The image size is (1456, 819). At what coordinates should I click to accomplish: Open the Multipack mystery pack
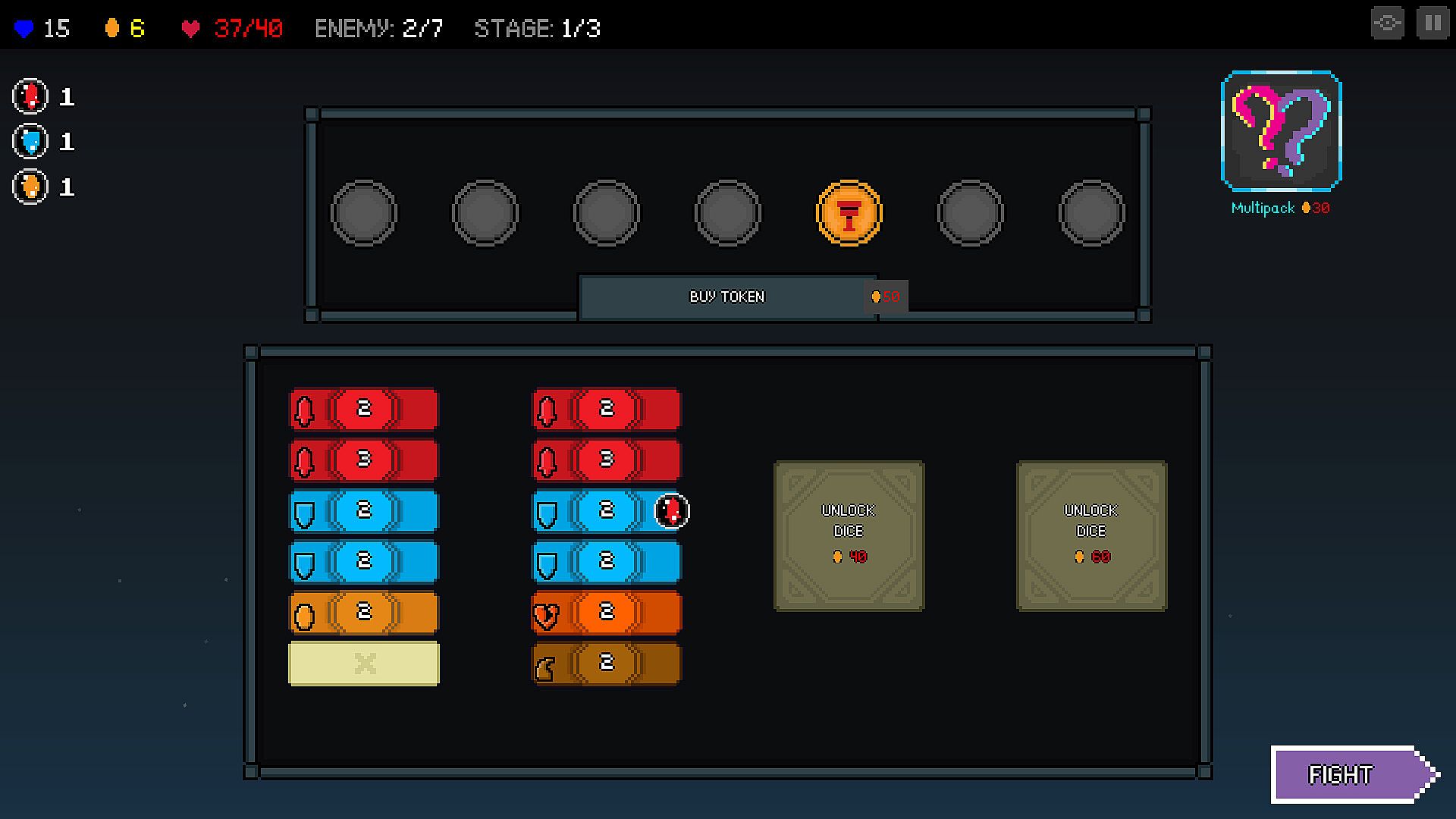pos(1281,131)
